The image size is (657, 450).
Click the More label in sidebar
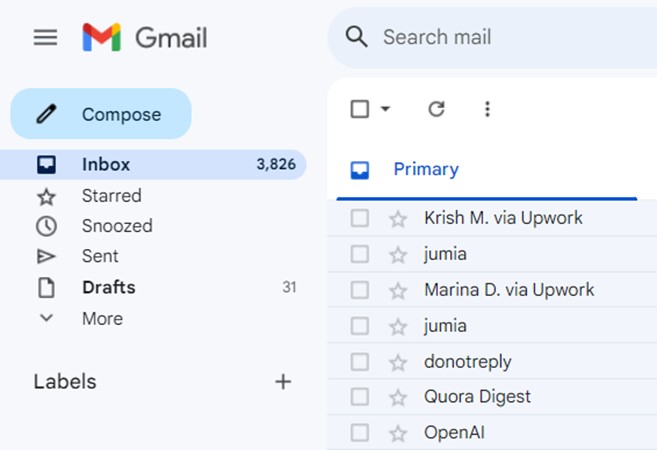click(103, 319)
